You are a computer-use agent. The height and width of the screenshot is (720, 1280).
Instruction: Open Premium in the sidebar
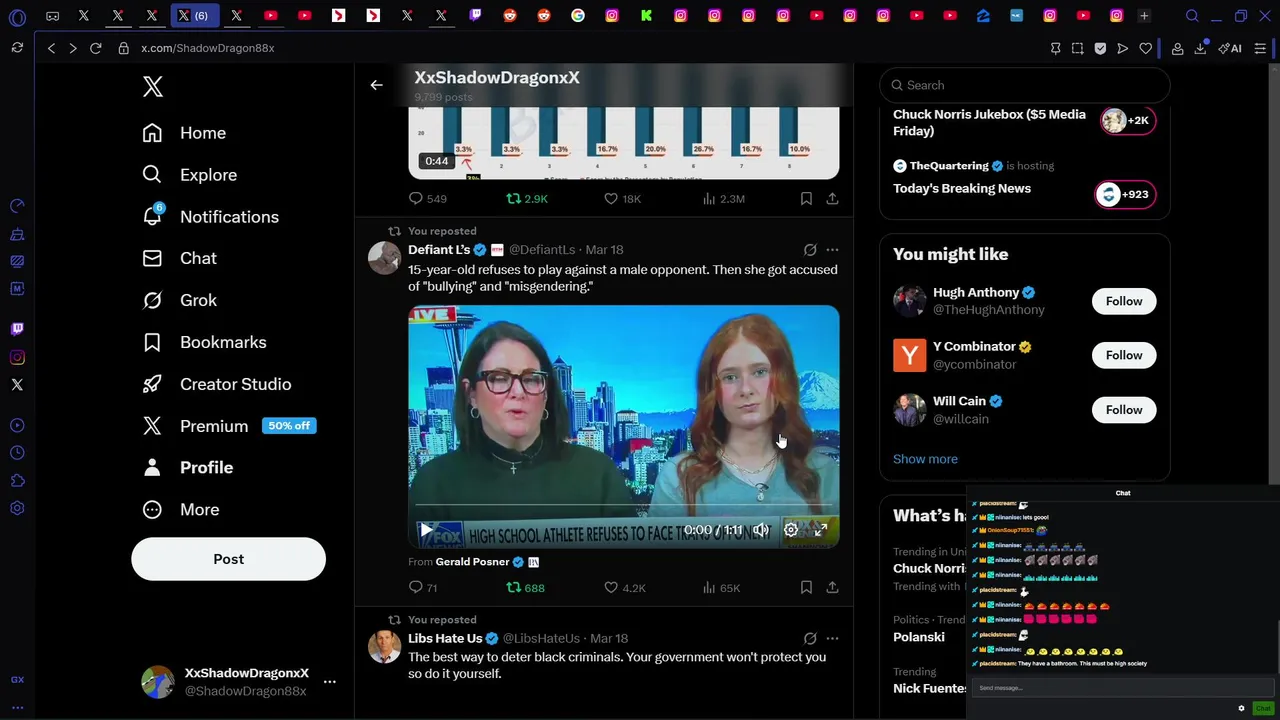click(x=229, y=426)
